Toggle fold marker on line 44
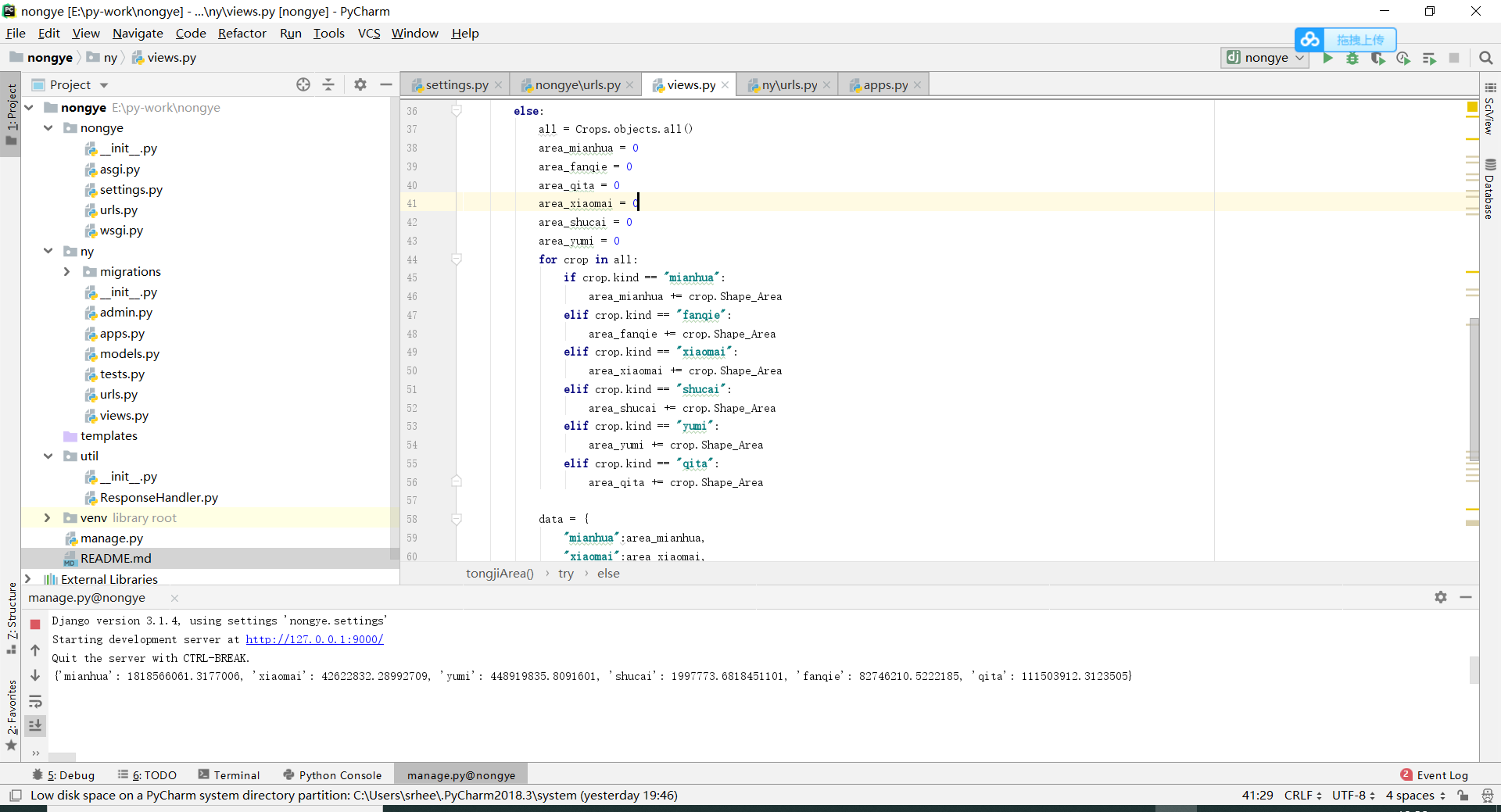This screenshot has width=1501, height=812. tap(457, 259)
